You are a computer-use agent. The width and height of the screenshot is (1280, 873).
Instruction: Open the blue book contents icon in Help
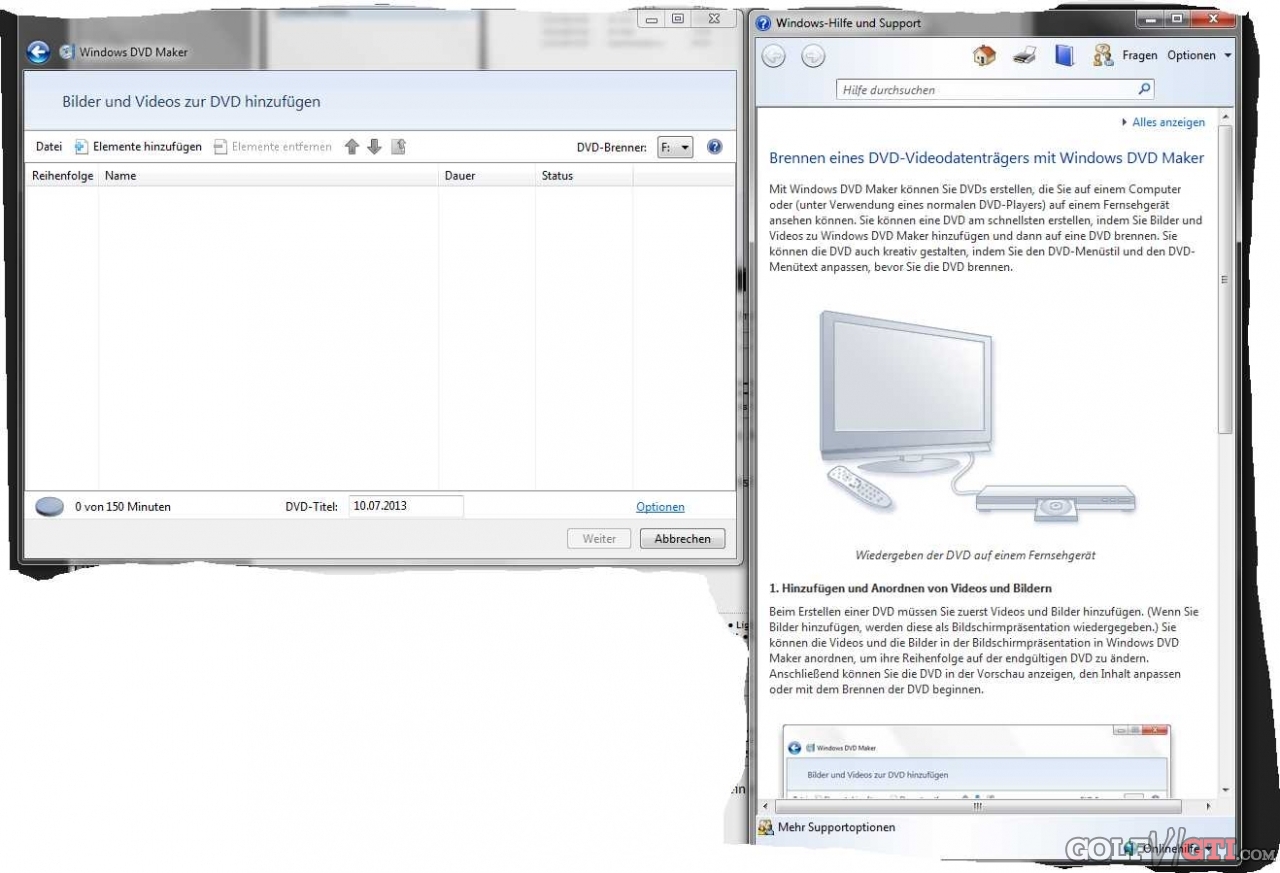[x=1064, y=56]
